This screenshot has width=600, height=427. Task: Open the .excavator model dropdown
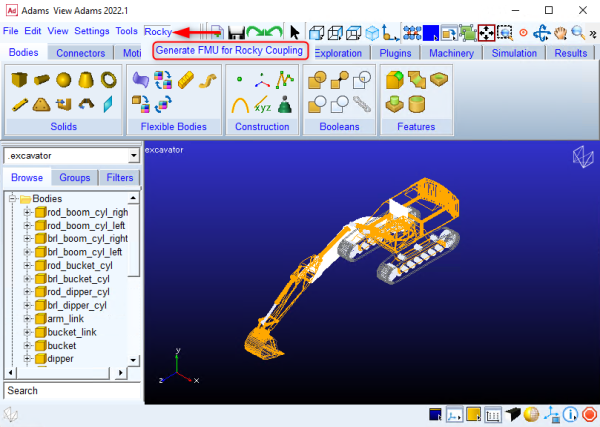134,156
